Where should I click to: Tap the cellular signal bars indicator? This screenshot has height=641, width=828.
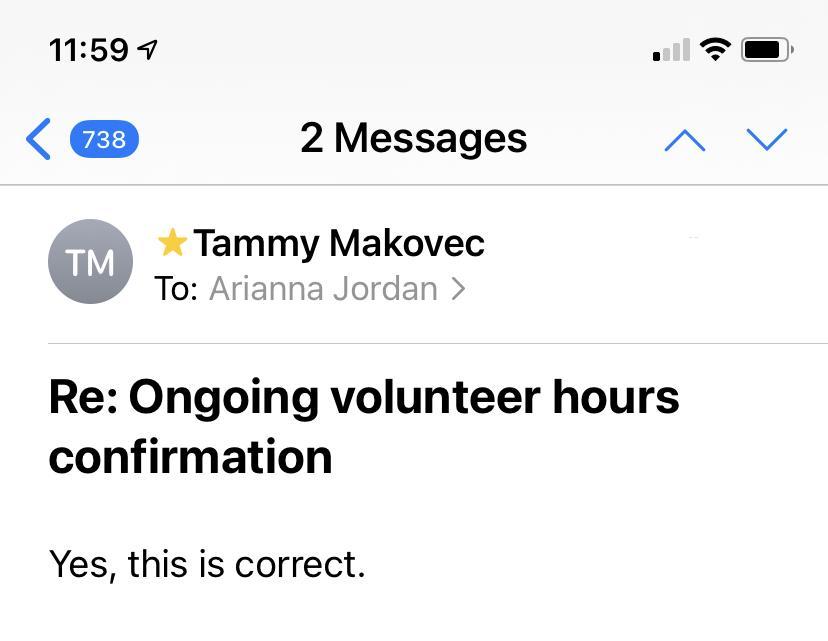click(x=671, y=50)
